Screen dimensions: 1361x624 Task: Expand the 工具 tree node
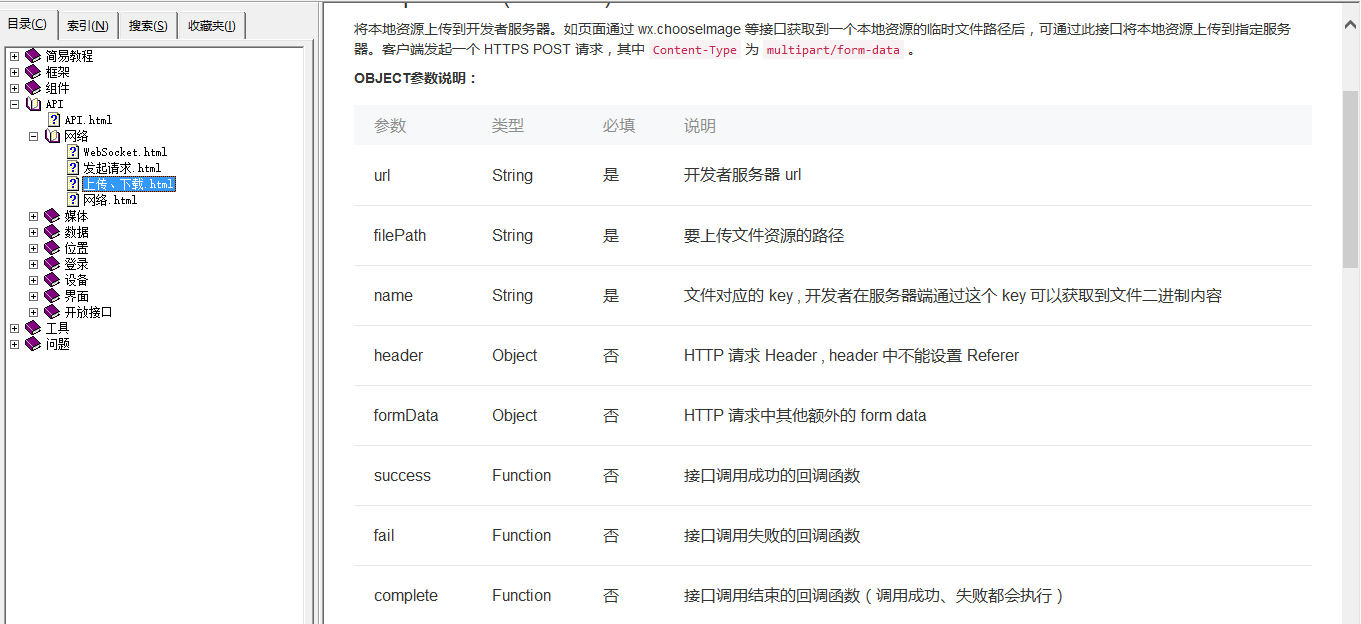tap(14, 328)
